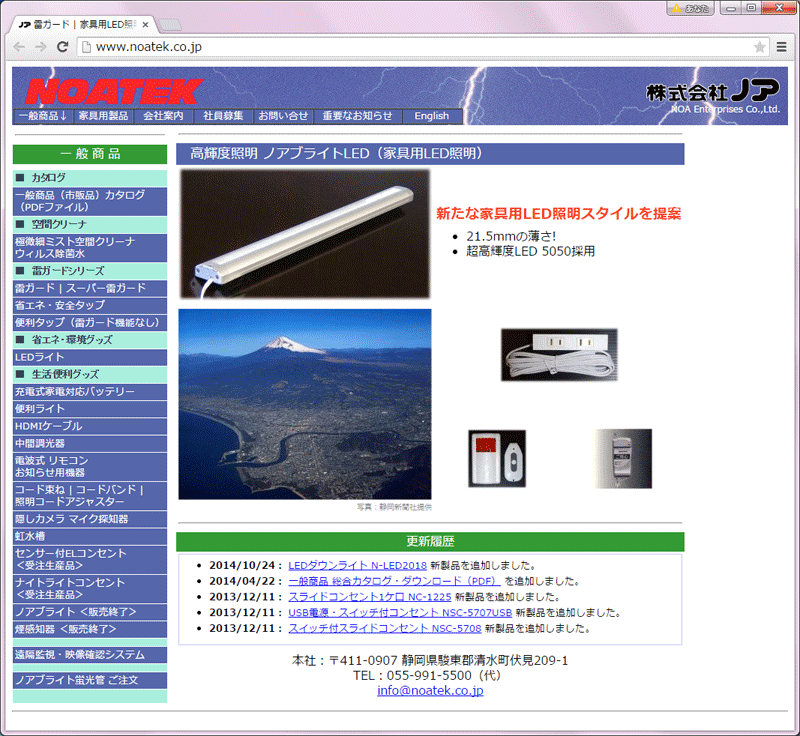Click the 2014/10/24 date text
The image size is (800, 736).
243,566
